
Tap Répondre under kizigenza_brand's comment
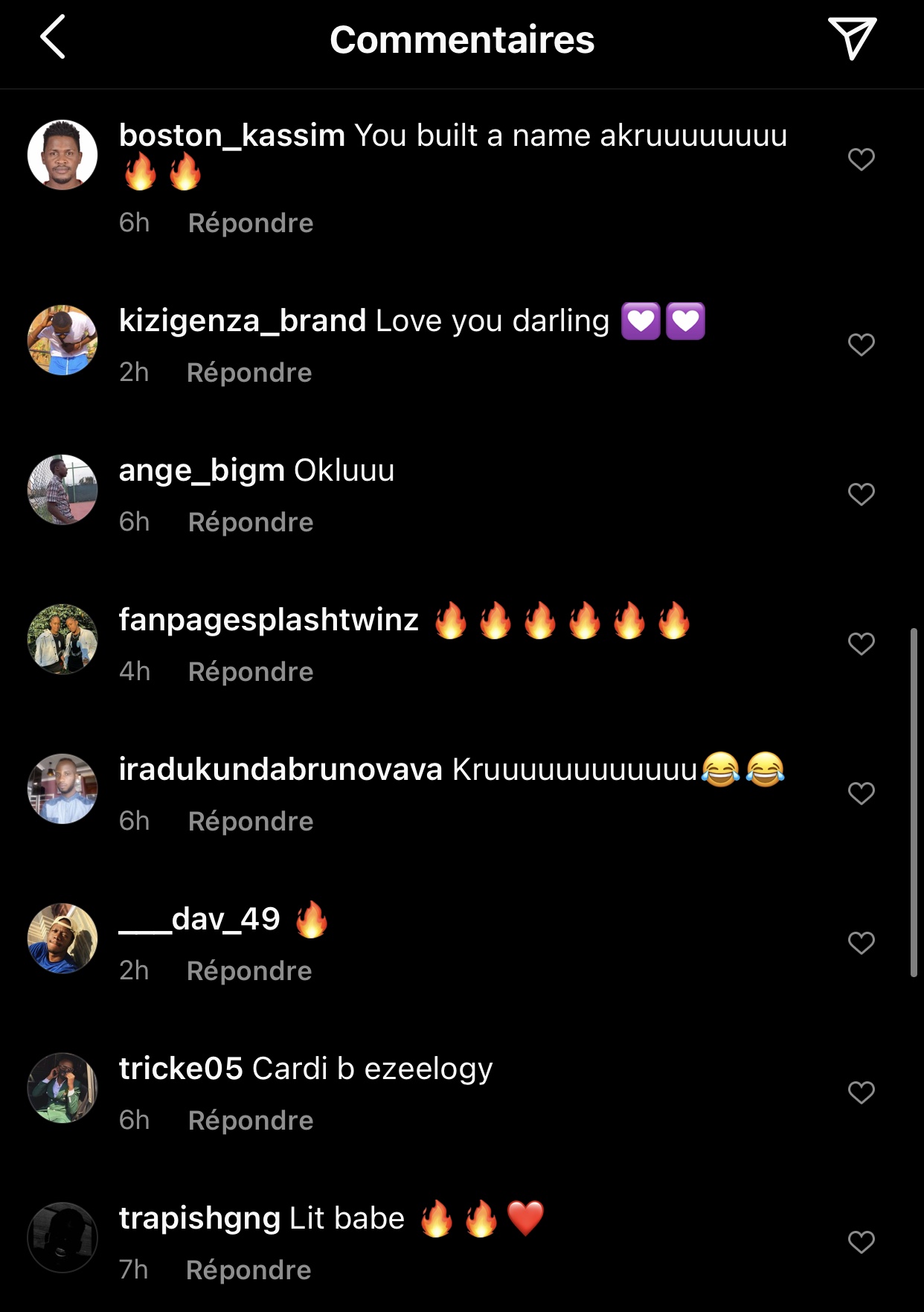point(249,373)
